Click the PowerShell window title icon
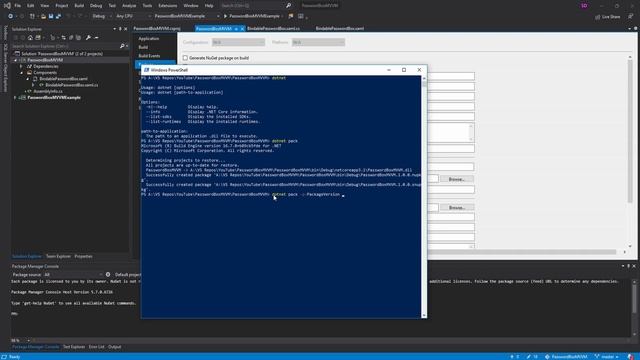The height and width of the screenshot is (360, 640). (x=147, y=70)
